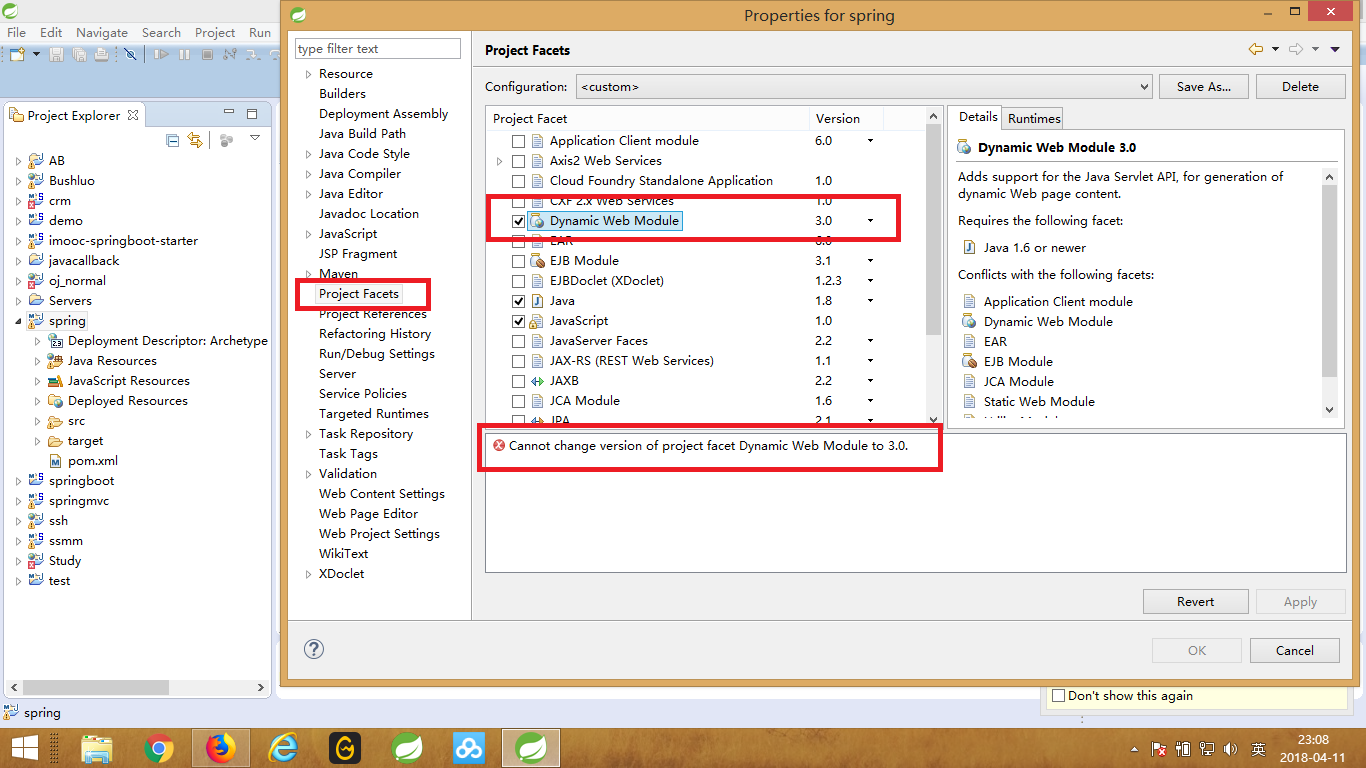1366x768 pixels.
Task: Expand the Resource properties node
Action: pyautogui.click(x=308, y=74)
